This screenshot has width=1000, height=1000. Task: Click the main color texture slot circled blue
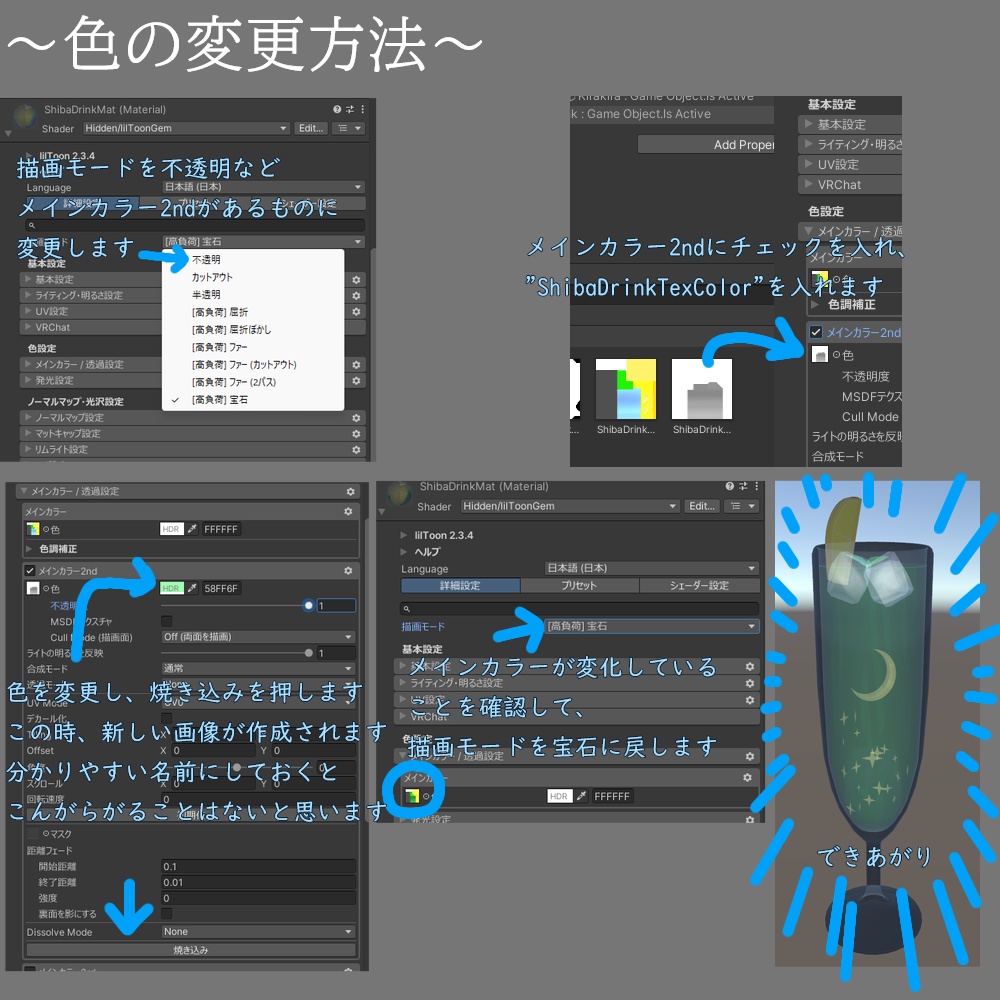tap(412, 796)
